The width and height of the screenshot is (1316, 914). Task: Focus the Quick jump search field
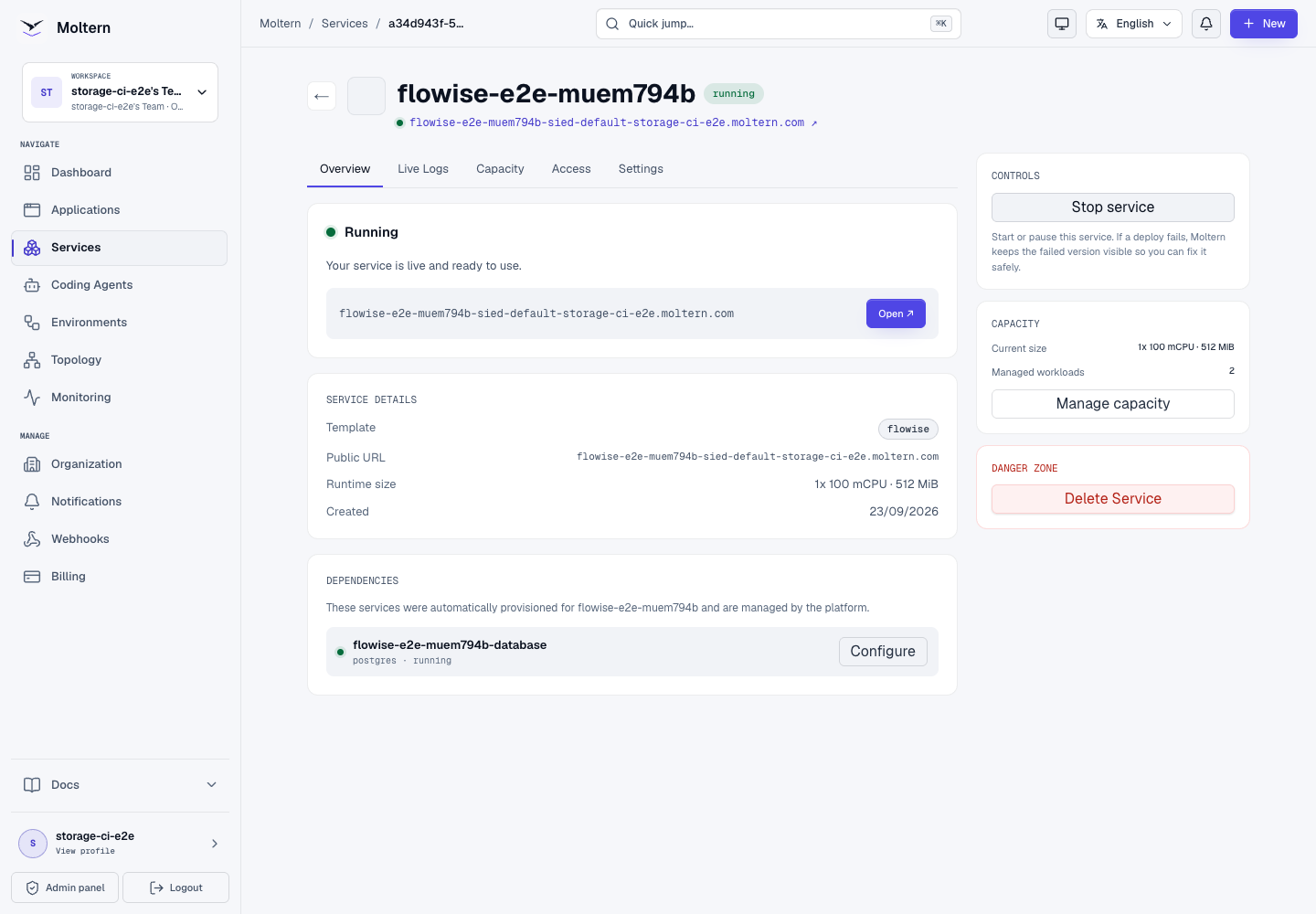coord(779,24)
